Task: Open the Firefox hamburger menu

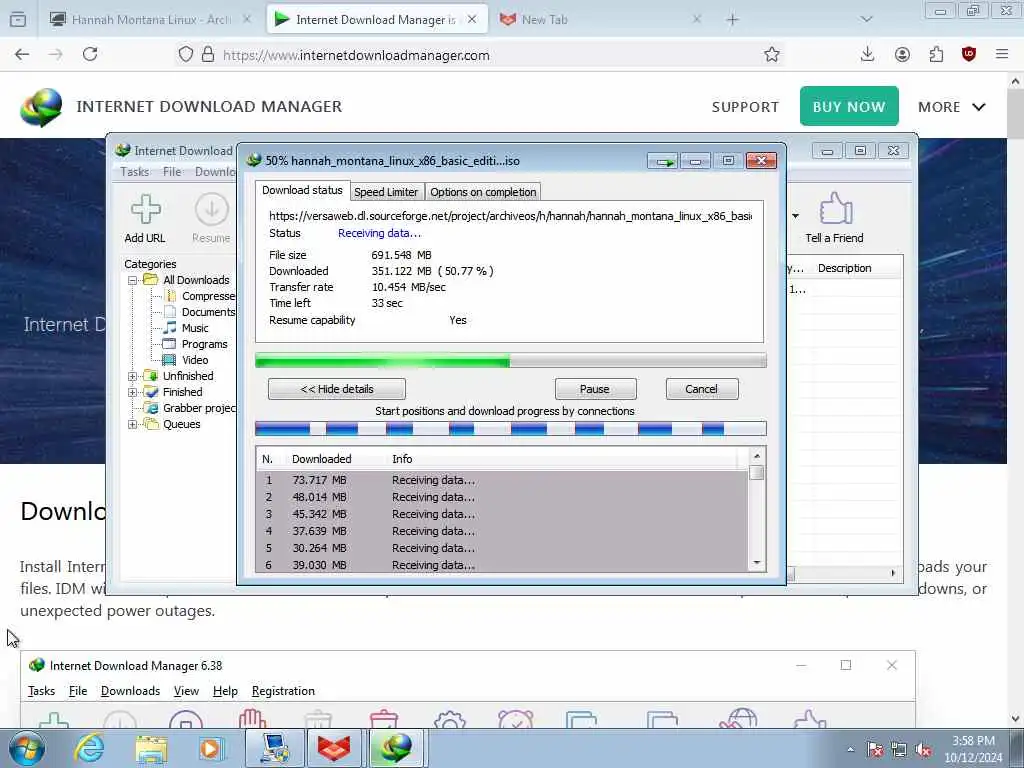Action: click(1002, 55)
